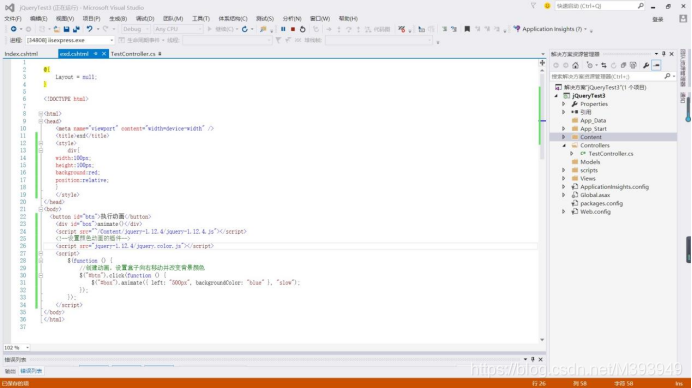The image size is (692, 388).
Task: Open the 窗口(W) menu
Action: tap(320, 19)
